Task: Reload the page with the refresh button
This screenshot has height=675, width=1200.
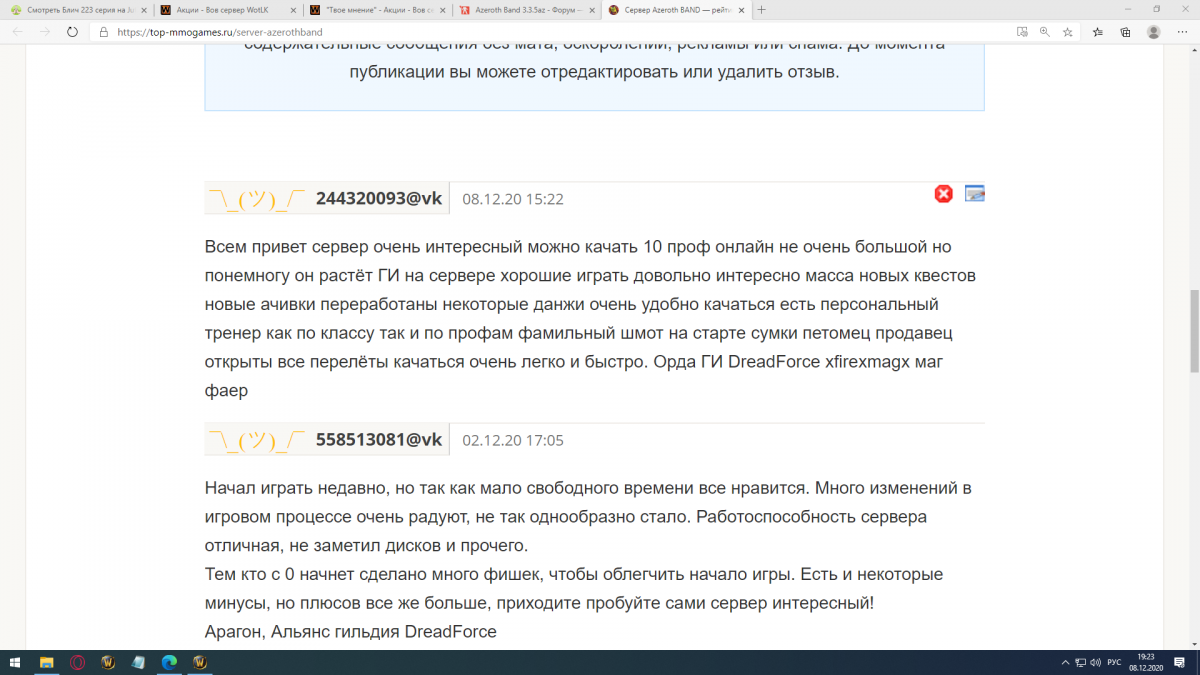Action: (x=72, y=32)
